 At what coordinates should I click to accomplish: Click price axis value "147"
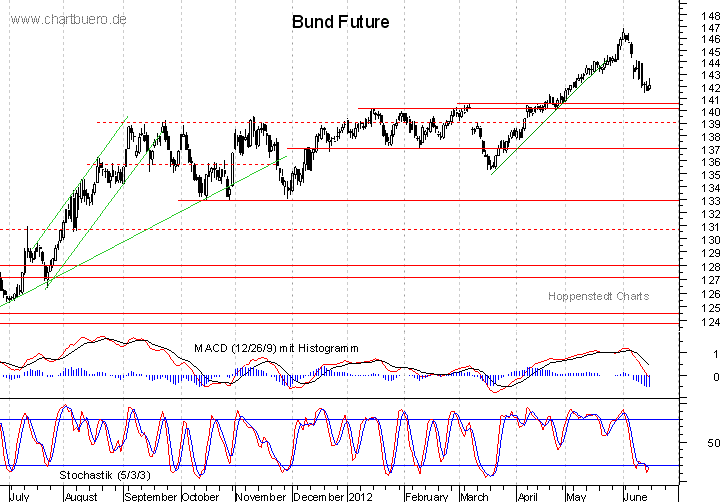[x=710, y=28]
